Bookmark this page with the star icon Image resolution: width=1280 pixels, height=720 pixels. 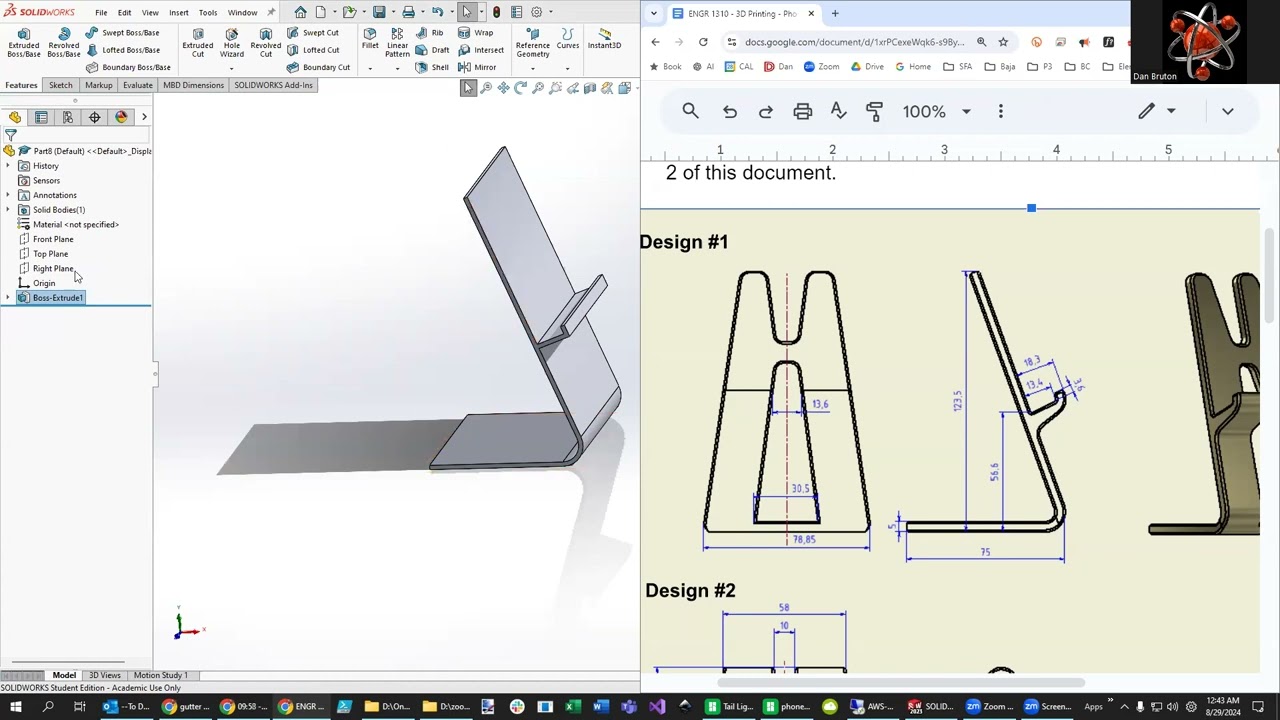pos(1003,42)
